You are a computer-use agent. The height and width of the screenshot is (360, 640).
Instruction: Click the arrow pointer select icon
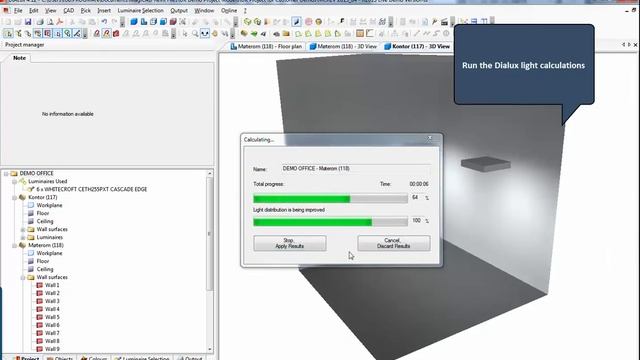[x=185, y=34]
